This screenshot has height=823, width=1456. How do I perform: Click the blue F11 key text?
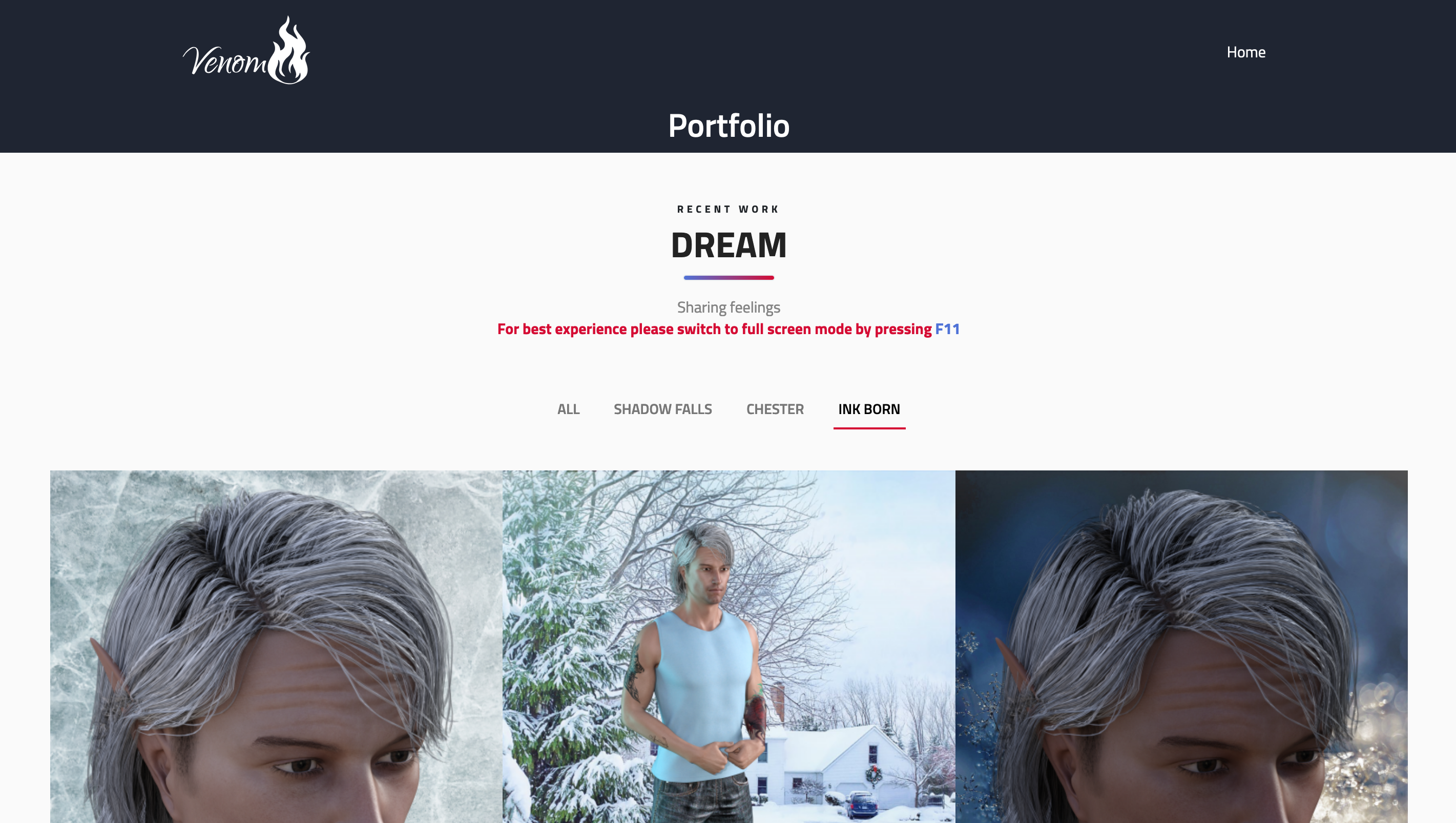[x=947, y=329]
